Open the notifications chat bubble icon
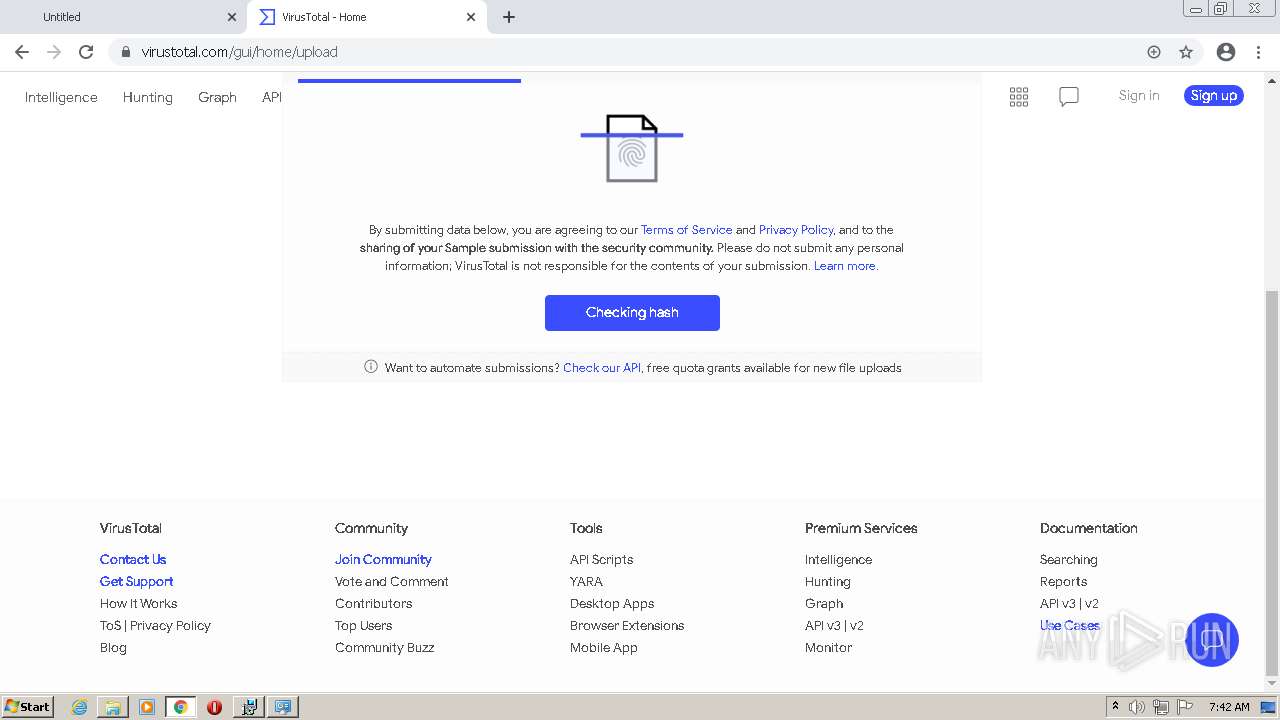The image size is (1280, 720). click(x=1069, y=97)
